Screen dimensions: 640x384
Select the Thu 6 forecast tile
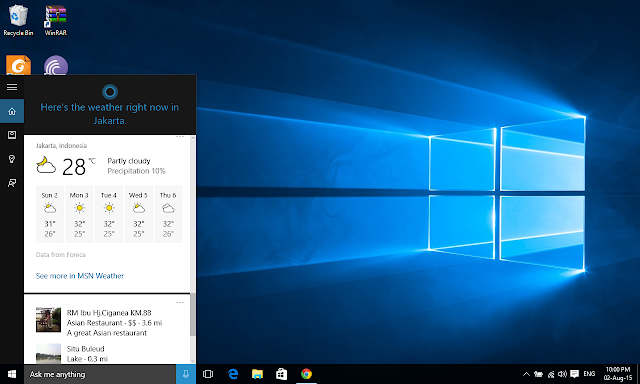(x=168, y=214)
